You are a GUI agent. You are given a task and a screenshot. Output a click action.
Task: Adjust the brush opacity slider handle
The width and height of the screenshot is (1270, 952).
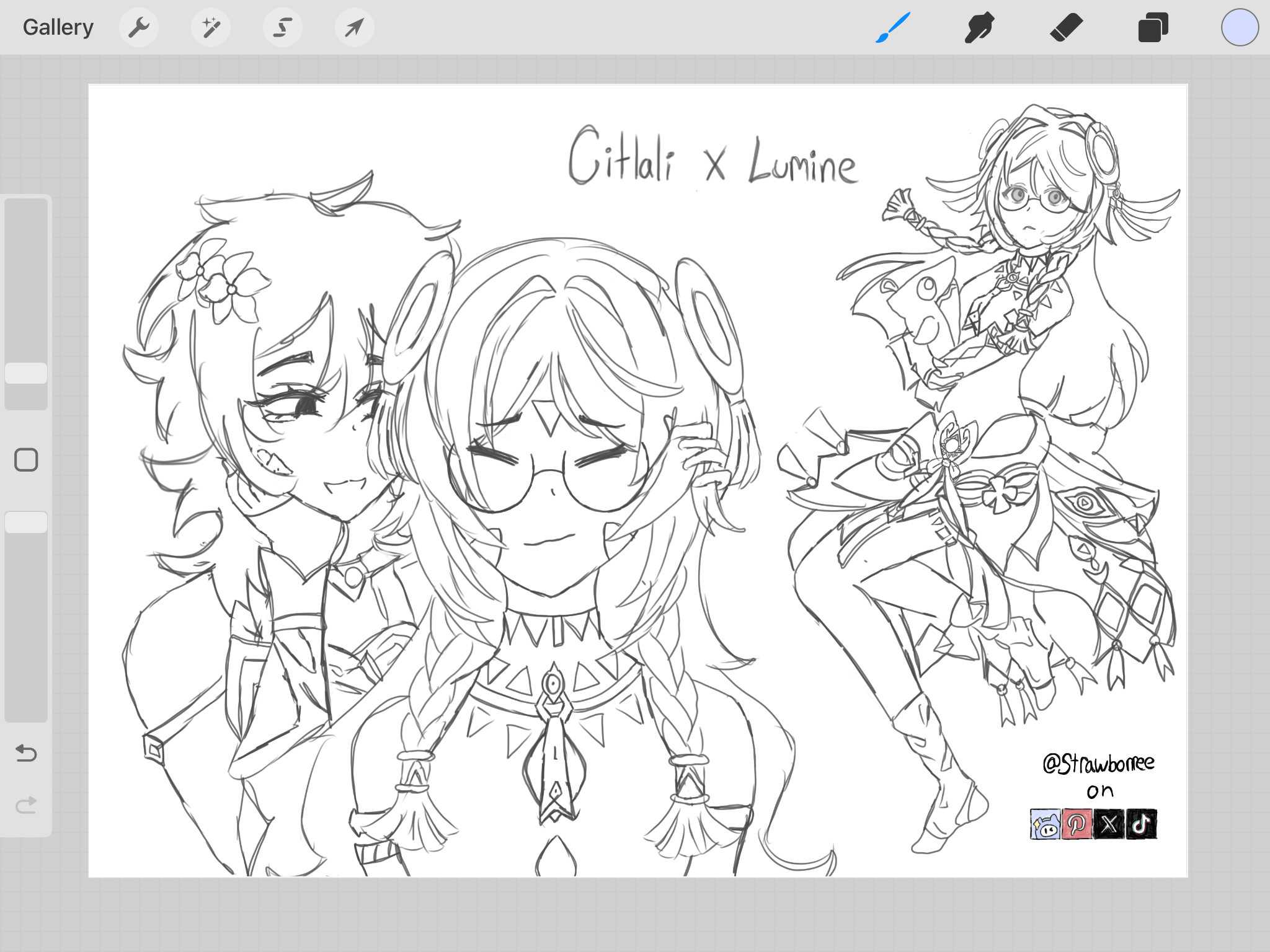26,522
